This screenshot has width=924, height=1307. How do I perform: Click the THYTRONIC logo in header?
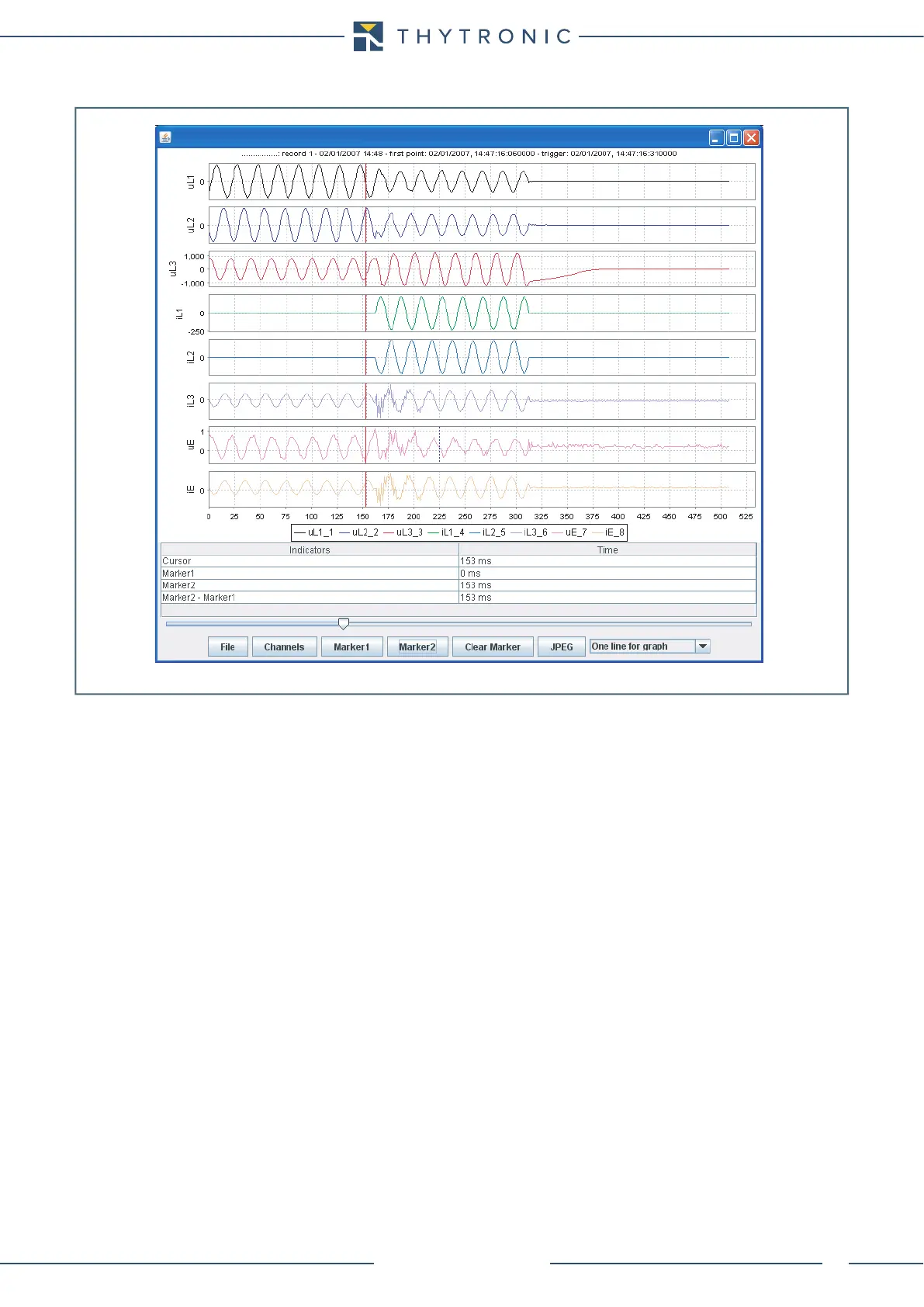pyautogui.click(x=462, y=36)
